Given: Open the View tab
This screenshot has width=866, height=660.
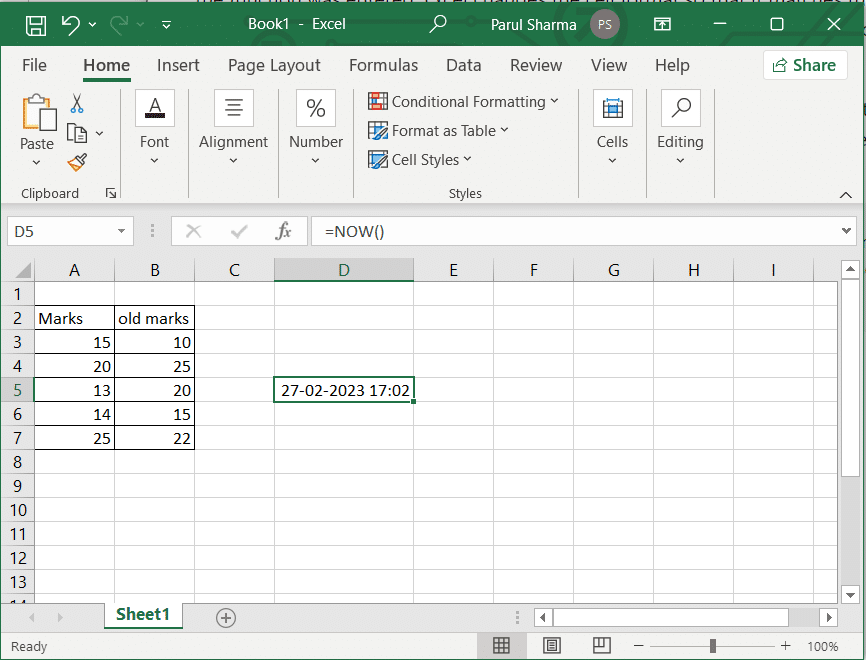Looking at the screenshot, I should coord(609,65).
